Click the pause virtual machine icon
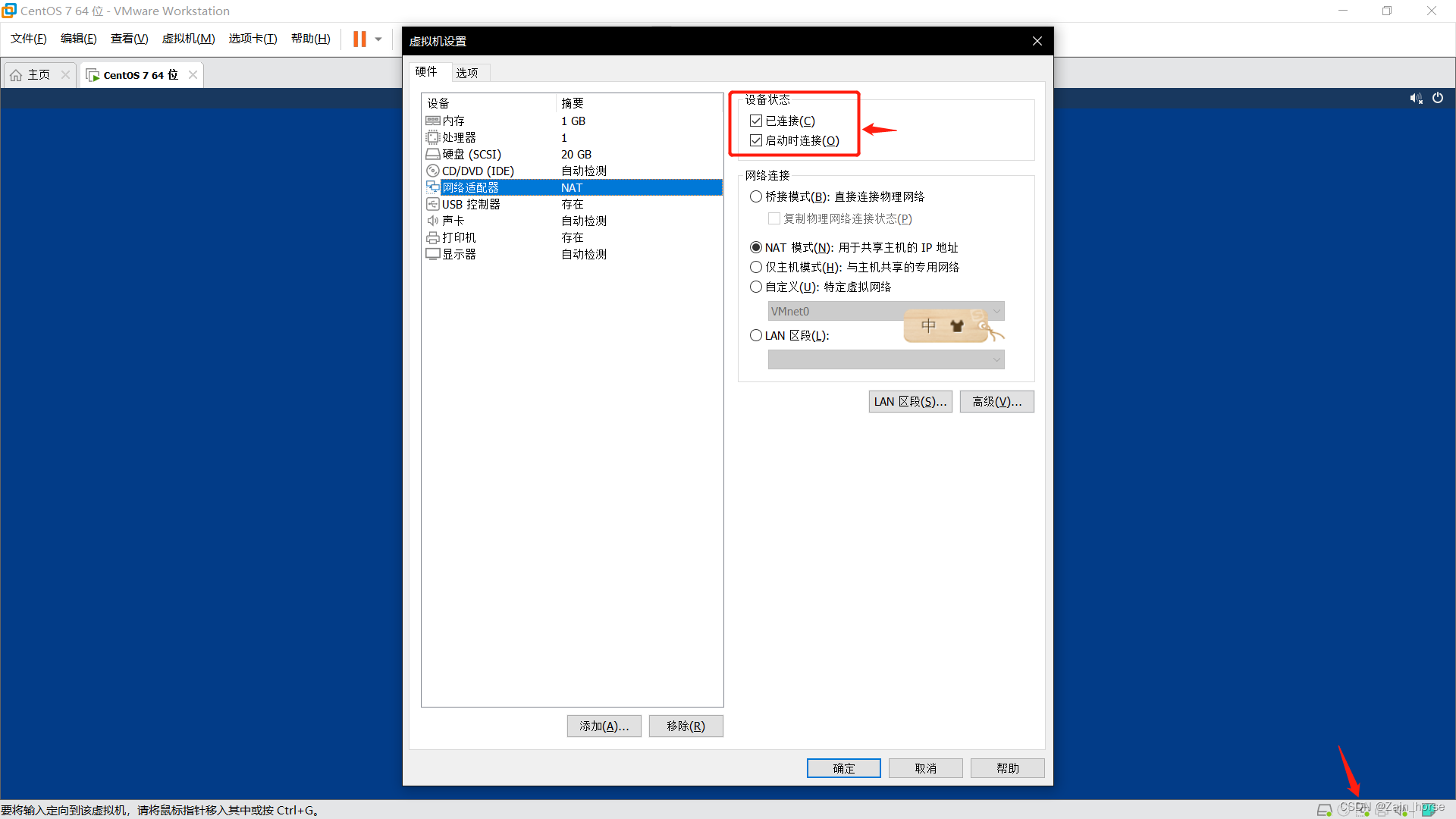 (x=359, y=39)
